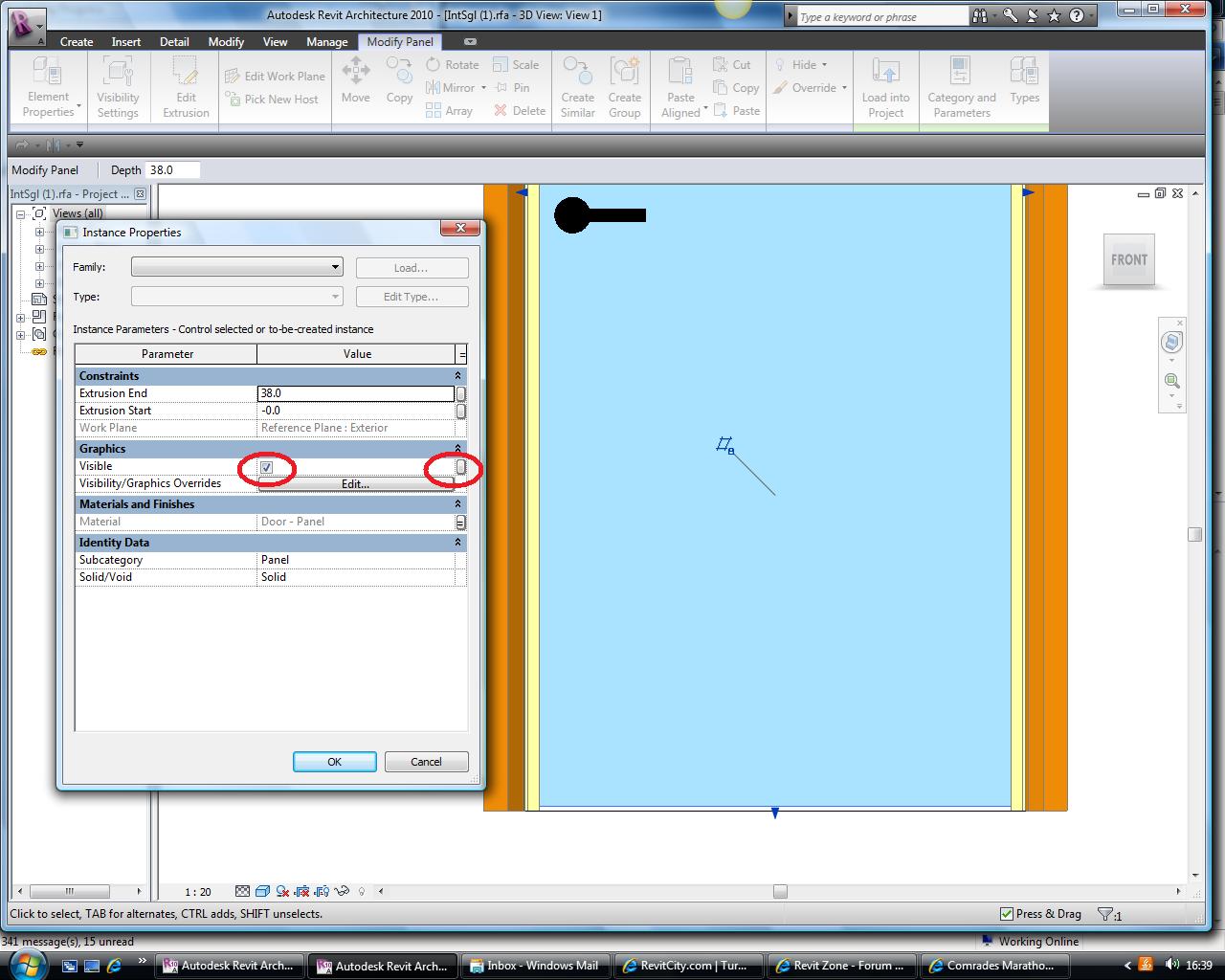Open Category and Parameters
The width and height of the screenshot is (1225, 980).
(961, 87)
